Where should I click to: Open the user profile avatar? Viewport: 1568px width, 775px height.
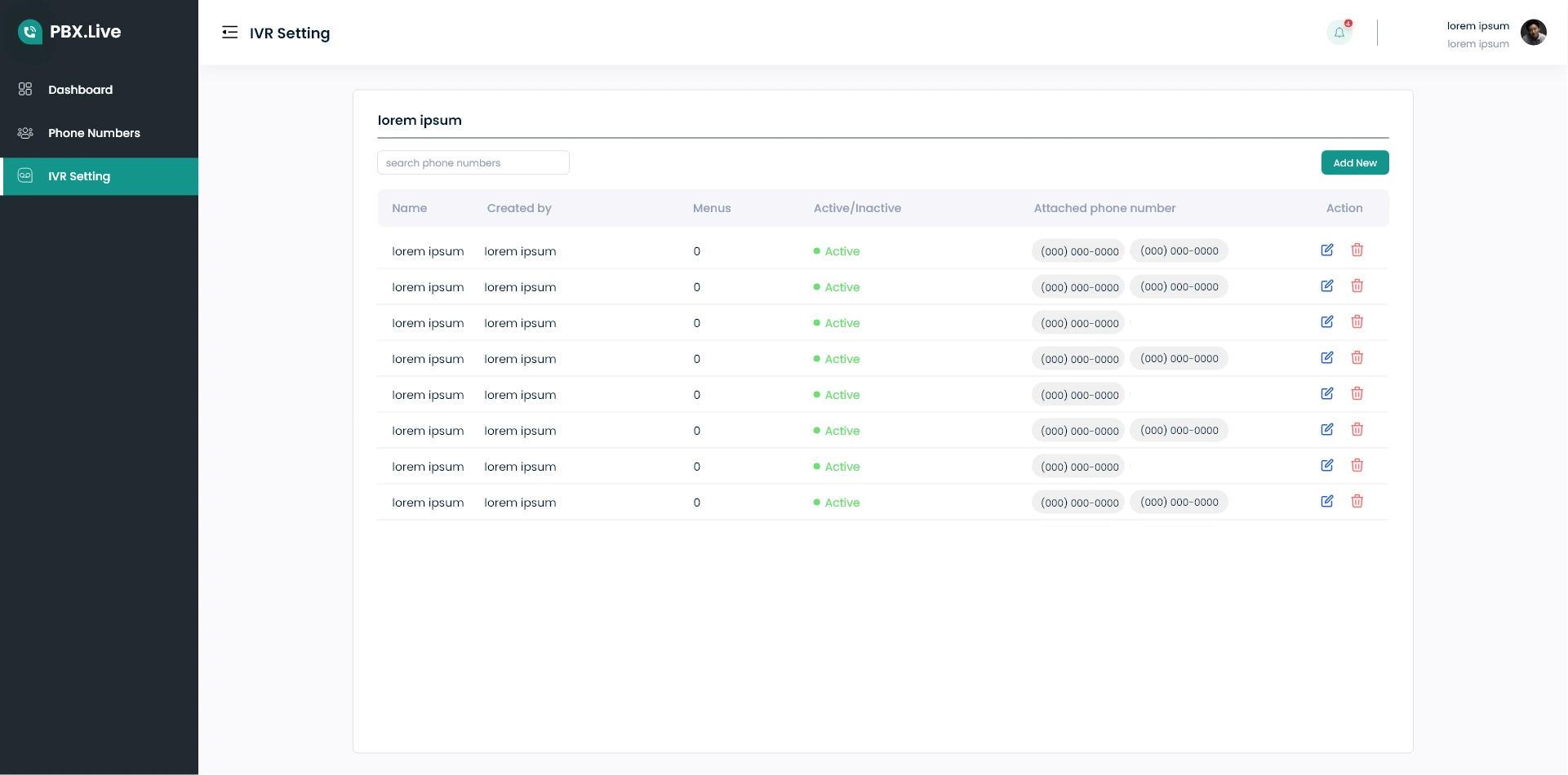[1533, 33]
